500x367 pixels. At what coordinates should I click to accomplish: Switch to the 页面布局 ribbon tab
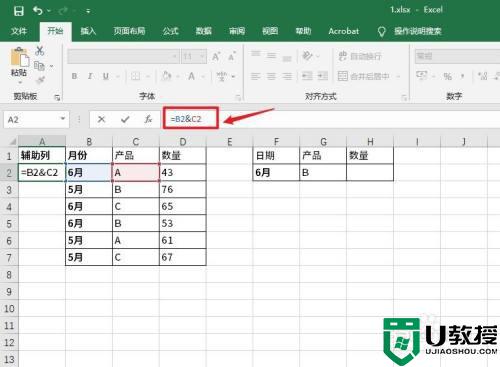tap(129, 31)
